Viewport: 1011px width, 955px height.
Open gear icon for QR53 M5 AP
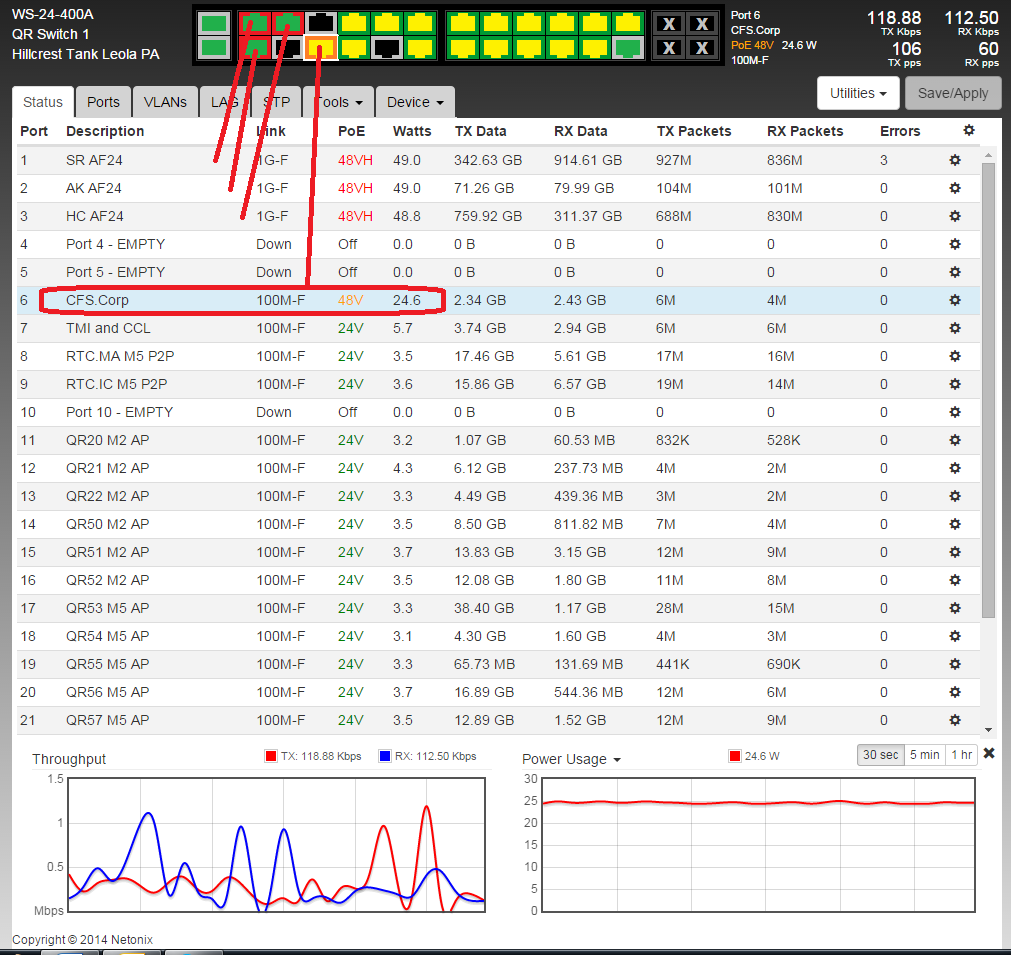click(955, 608)
